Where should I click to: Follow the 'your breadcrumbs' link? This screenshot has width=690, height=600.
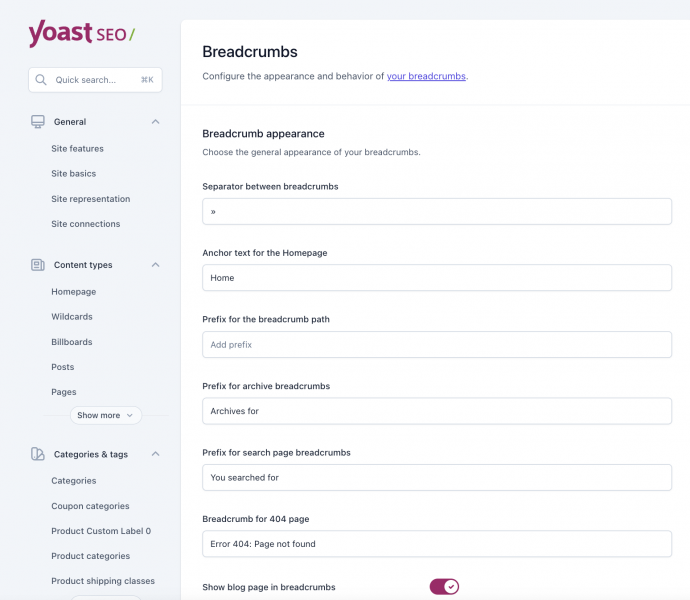(426, 76)
